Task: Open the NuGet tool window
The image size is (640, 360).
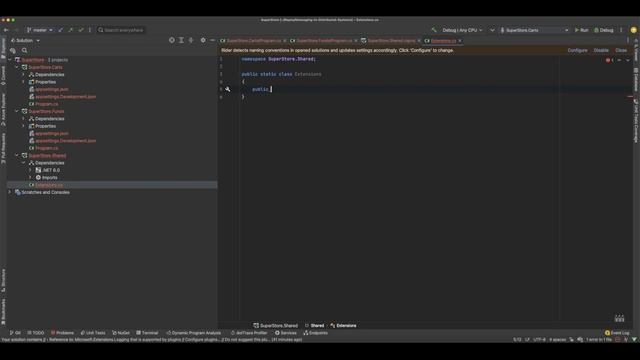Action: click(x=121, y=333)
